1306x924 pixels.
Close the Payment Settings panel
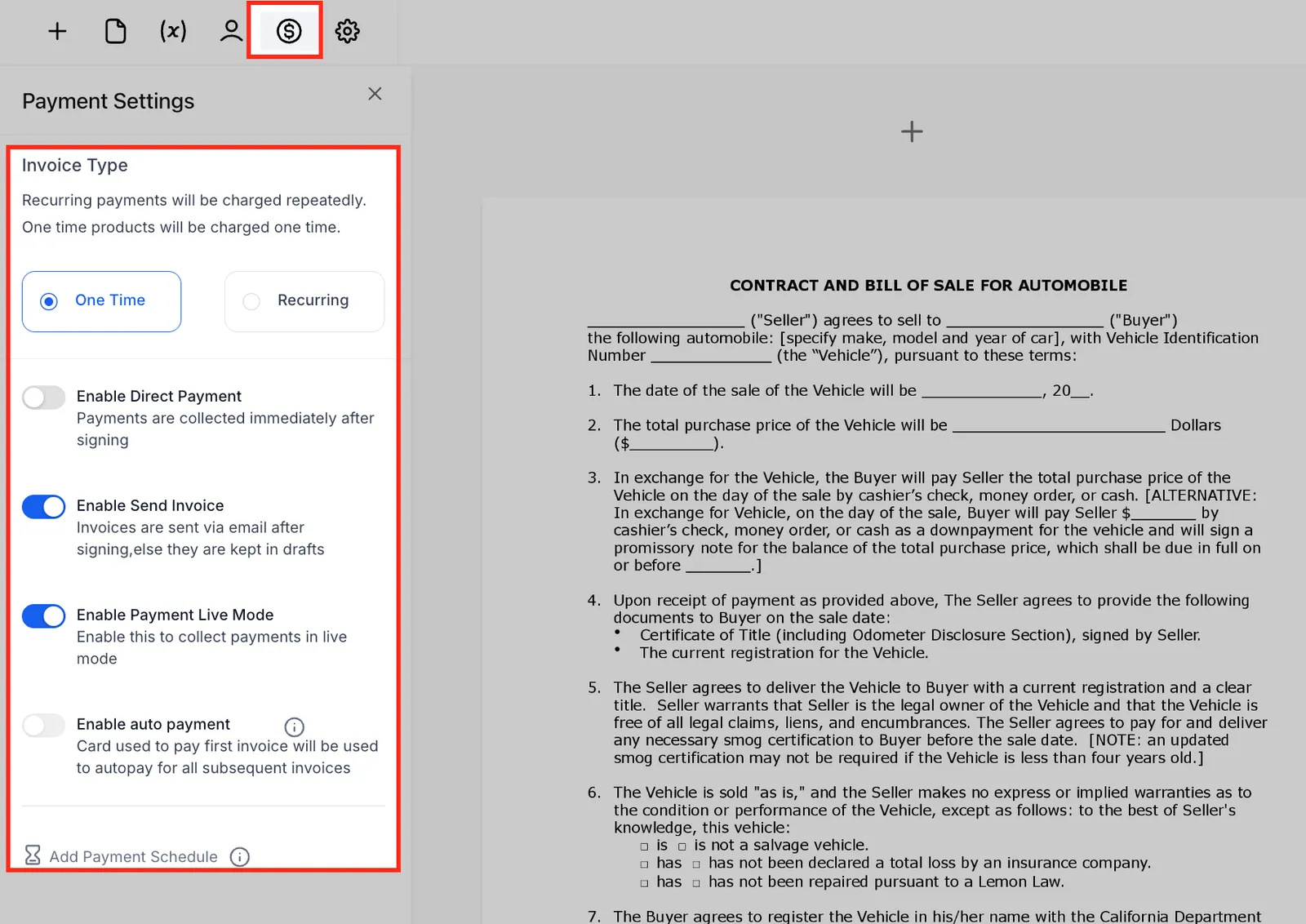coord(375,94)
